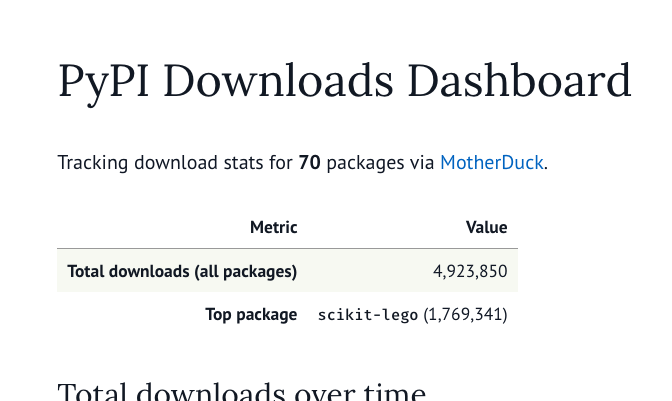The width and height of the screenshot is (672, 401).
Task: Click the word via before MotherDuck
Action: pos(423,162)
